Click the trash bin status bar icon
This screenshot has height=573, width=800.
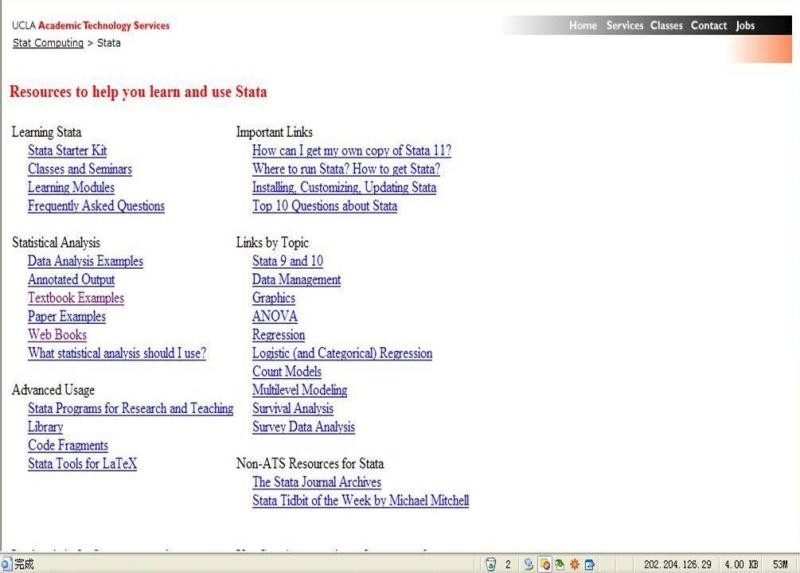490,564
